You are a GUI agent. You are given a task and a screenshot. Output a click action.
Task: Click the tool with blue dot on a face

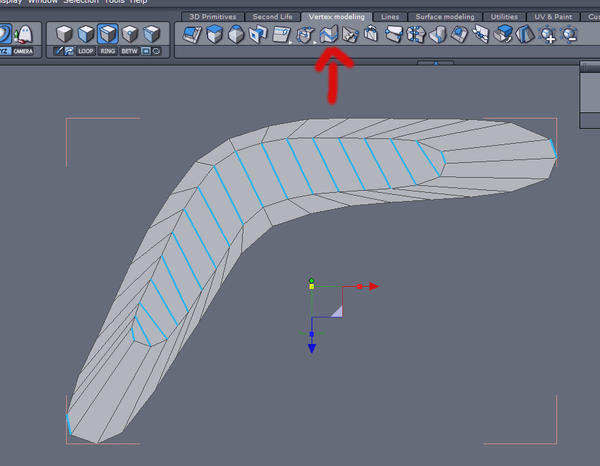[x=459, y=34]
